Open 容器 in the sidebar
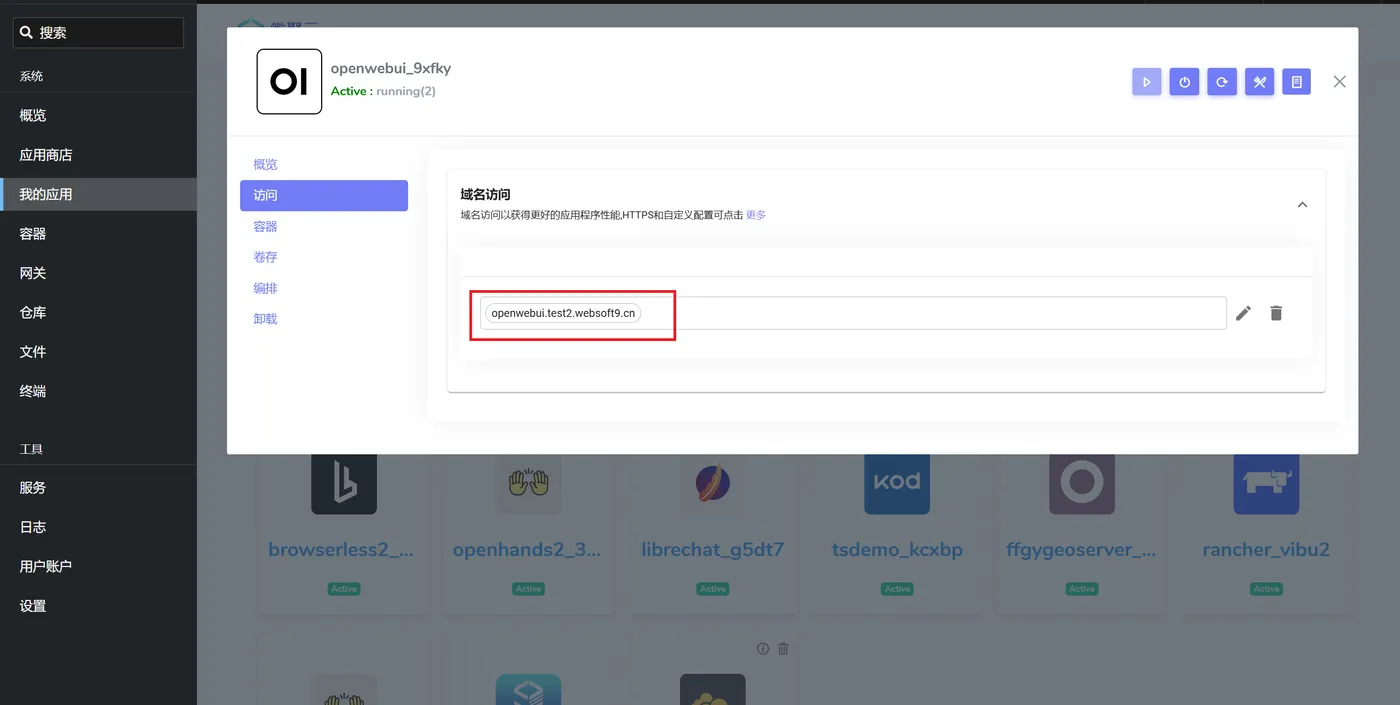Screen dimensions: 1400x705 (x=98, y=233)
